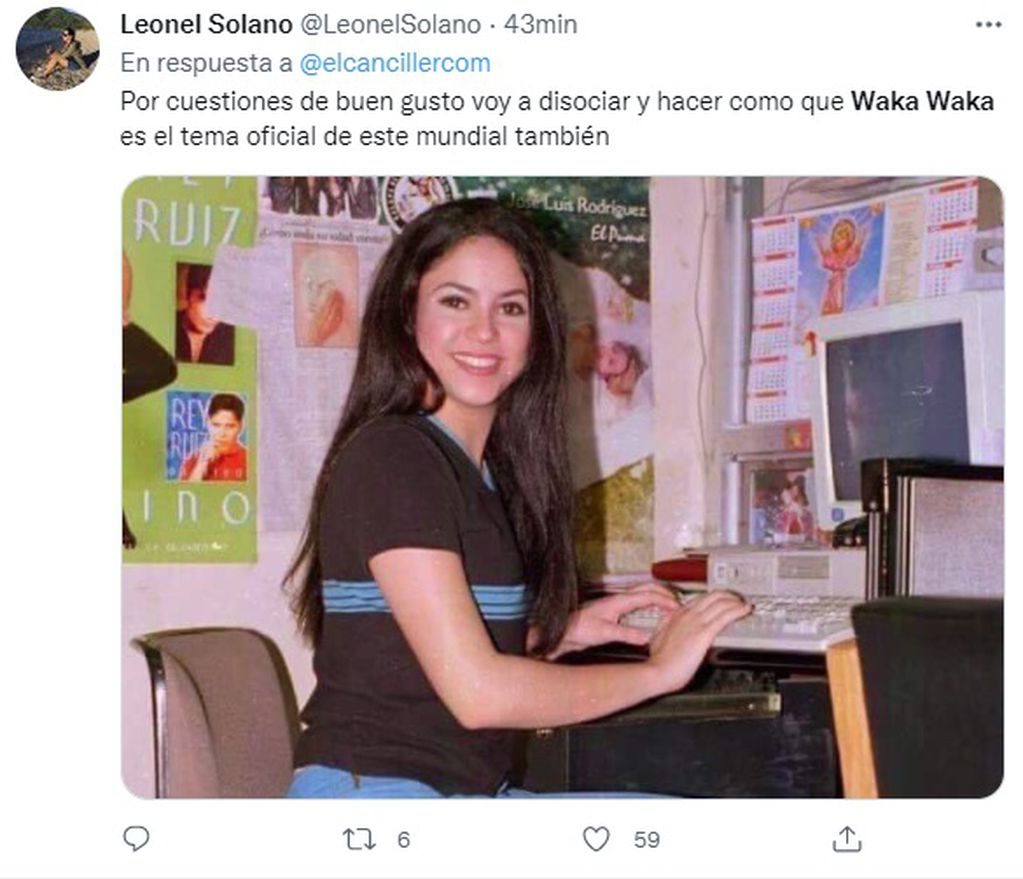Click the Rey Ruiz poster in photo
The height and width of the screenshot is (879, 1023).
pos(207,436)
